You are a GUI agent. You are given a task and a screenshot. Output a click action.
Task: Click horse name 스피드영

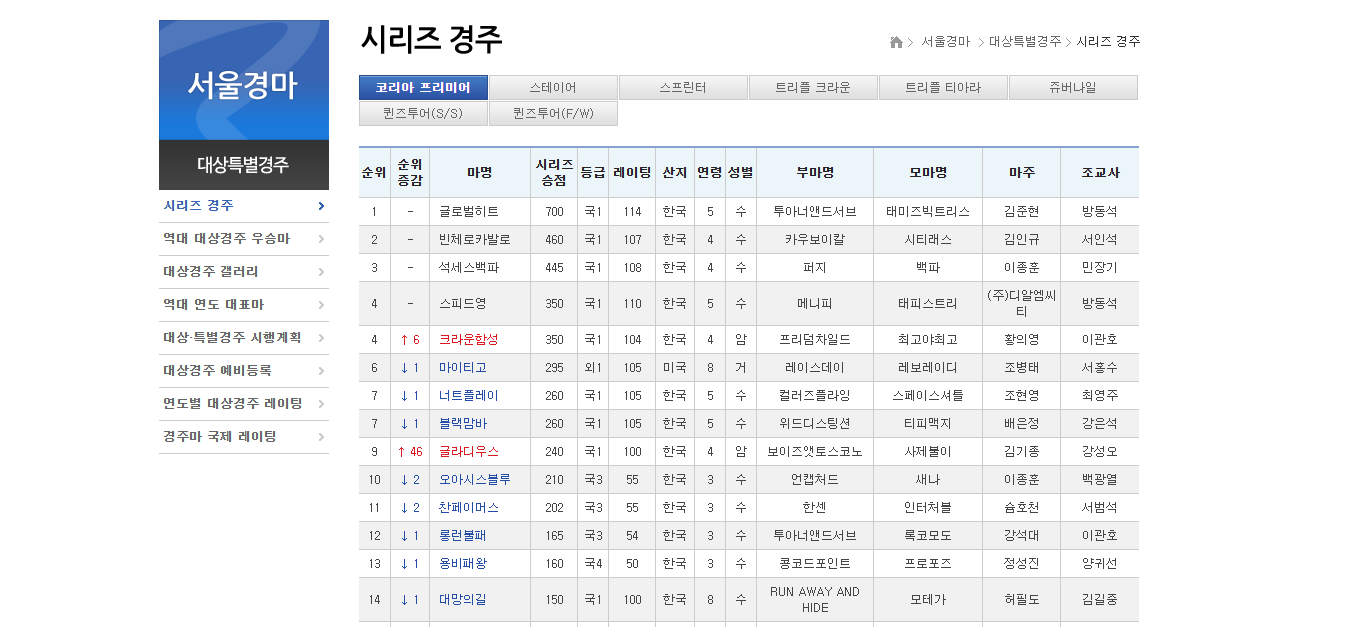(x=463, y=304)
